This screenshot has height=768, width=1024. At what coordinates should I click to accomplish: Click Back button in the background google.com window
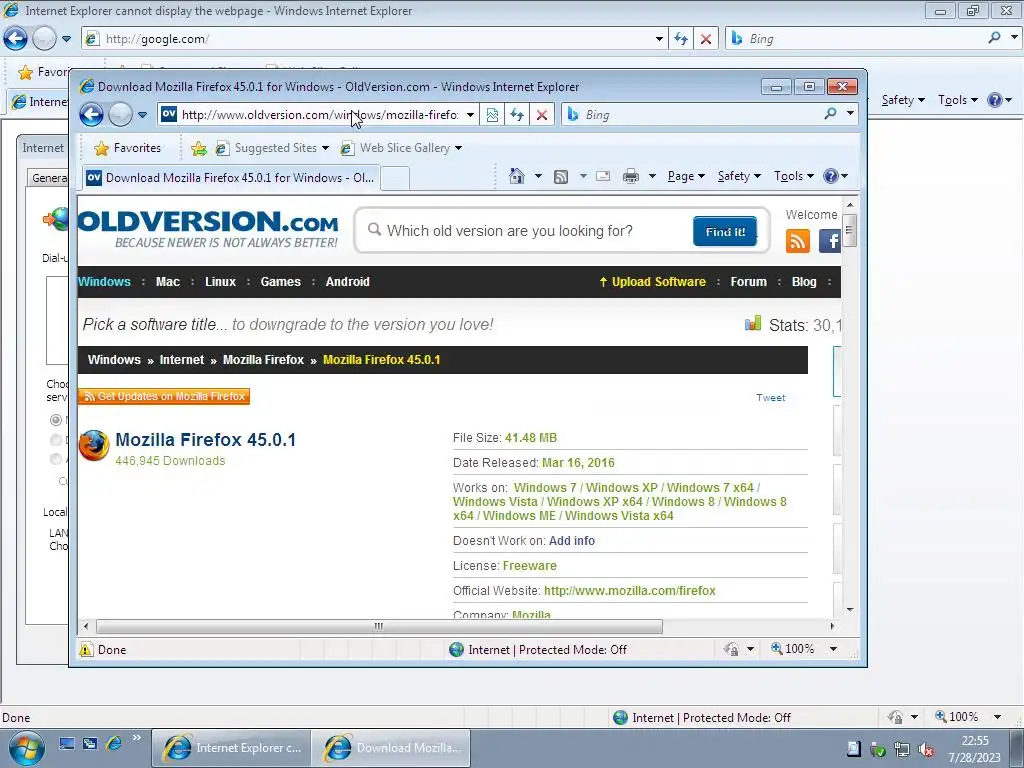pos(15,39)
